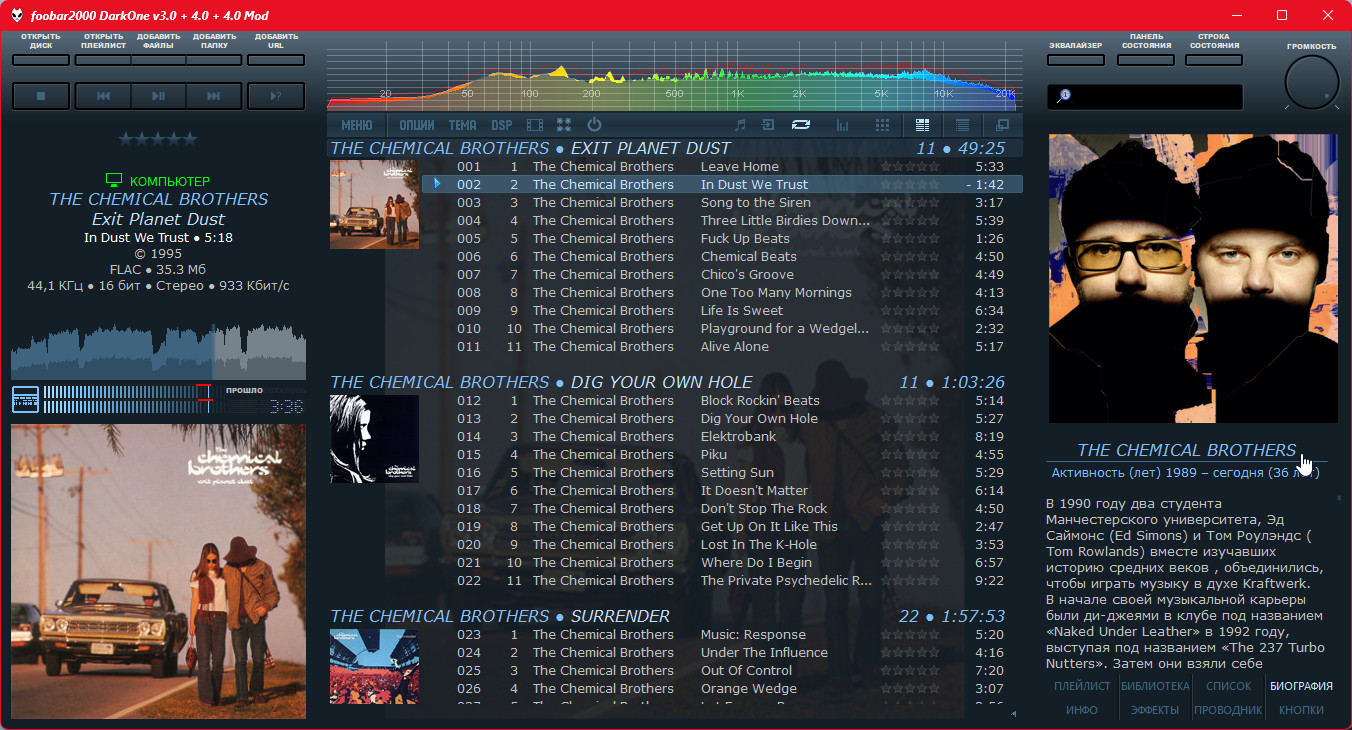Open the МЕНЮ dropdown
This screenshot has width=1352, height=730.
[357, 125]
